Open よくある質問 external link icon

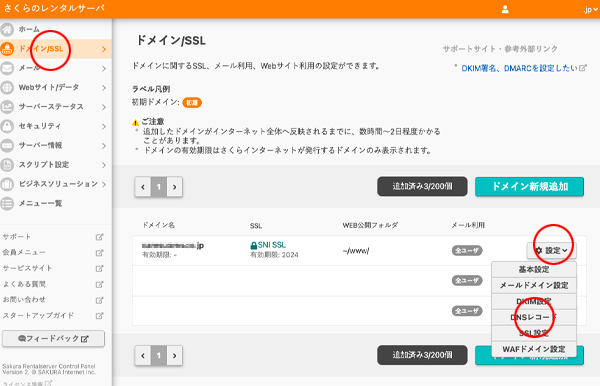99,284
